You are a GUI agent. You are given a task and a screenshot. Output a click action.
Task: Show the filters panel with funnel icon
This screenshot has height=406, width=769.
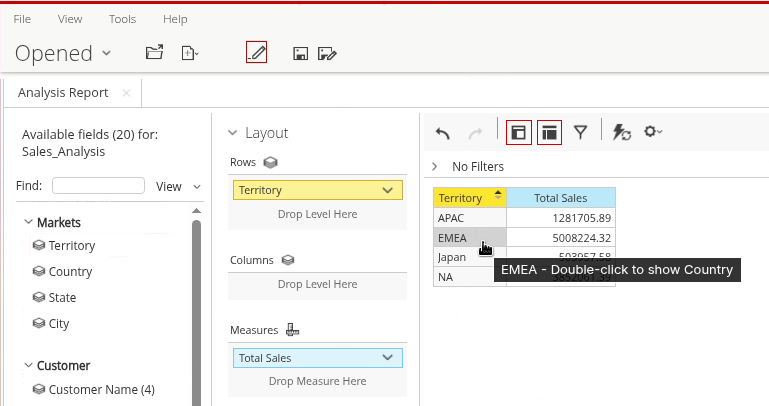(580, 132)
